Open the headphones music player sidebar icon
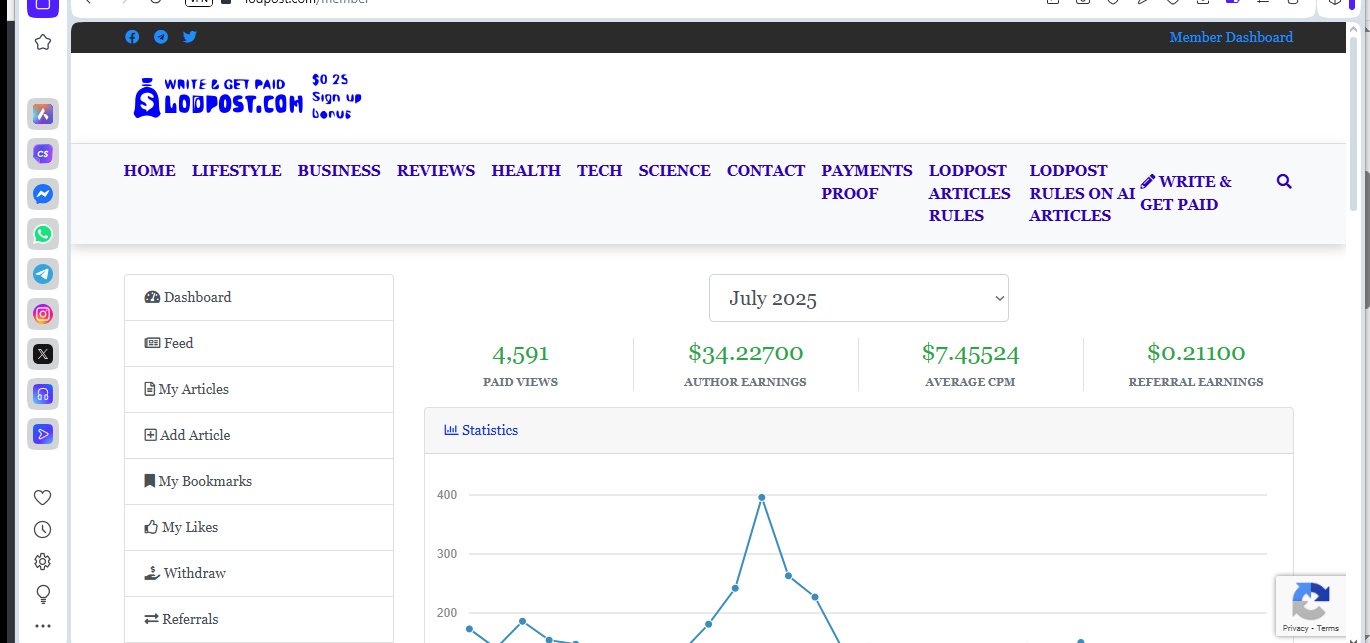 pos(43,394)
